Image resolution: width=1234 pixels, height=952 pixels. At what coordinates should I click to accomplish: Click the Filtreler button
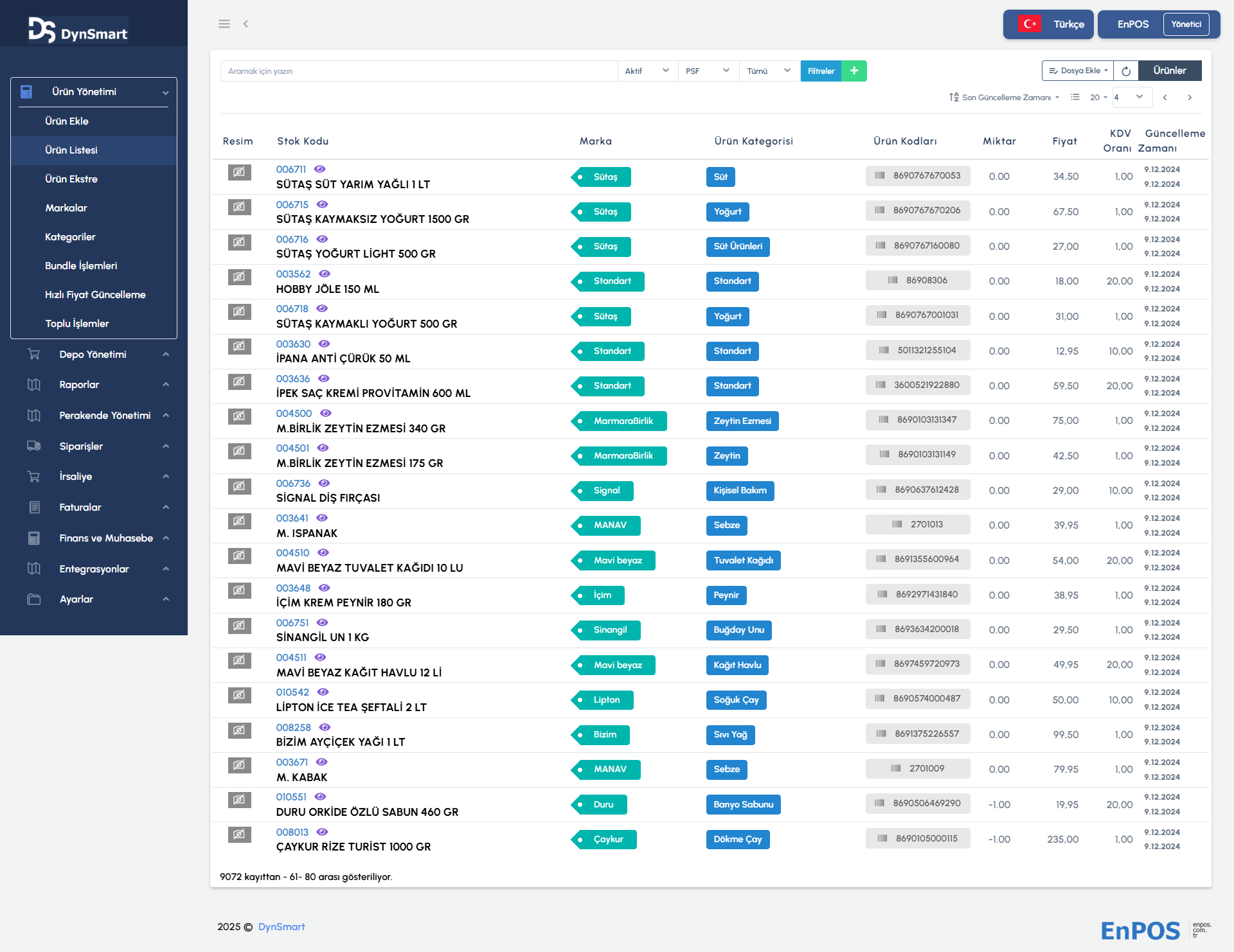pos(821,71)
